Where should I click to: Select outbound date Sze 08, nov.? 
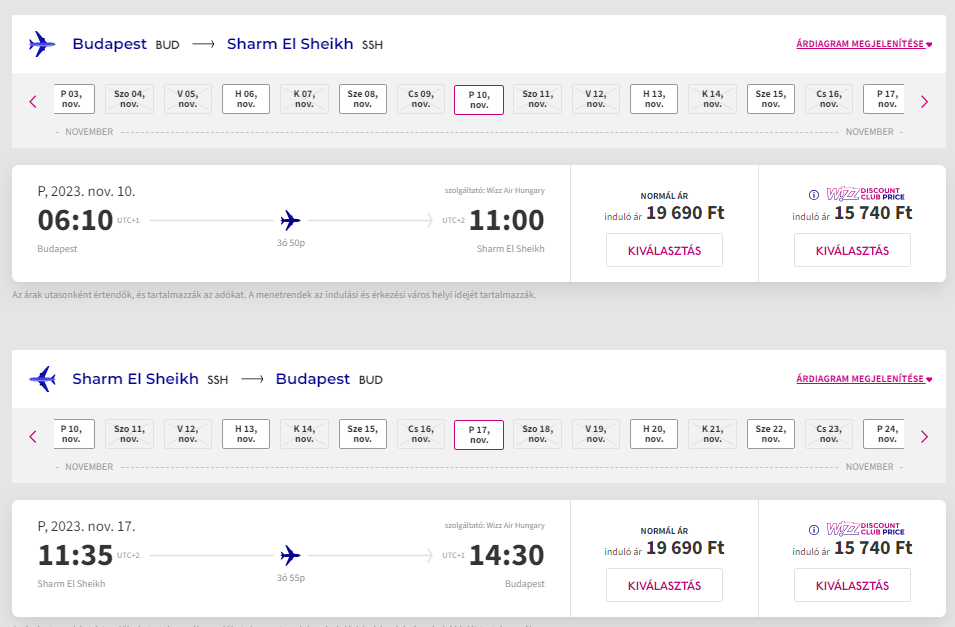[x=363, y=99]
